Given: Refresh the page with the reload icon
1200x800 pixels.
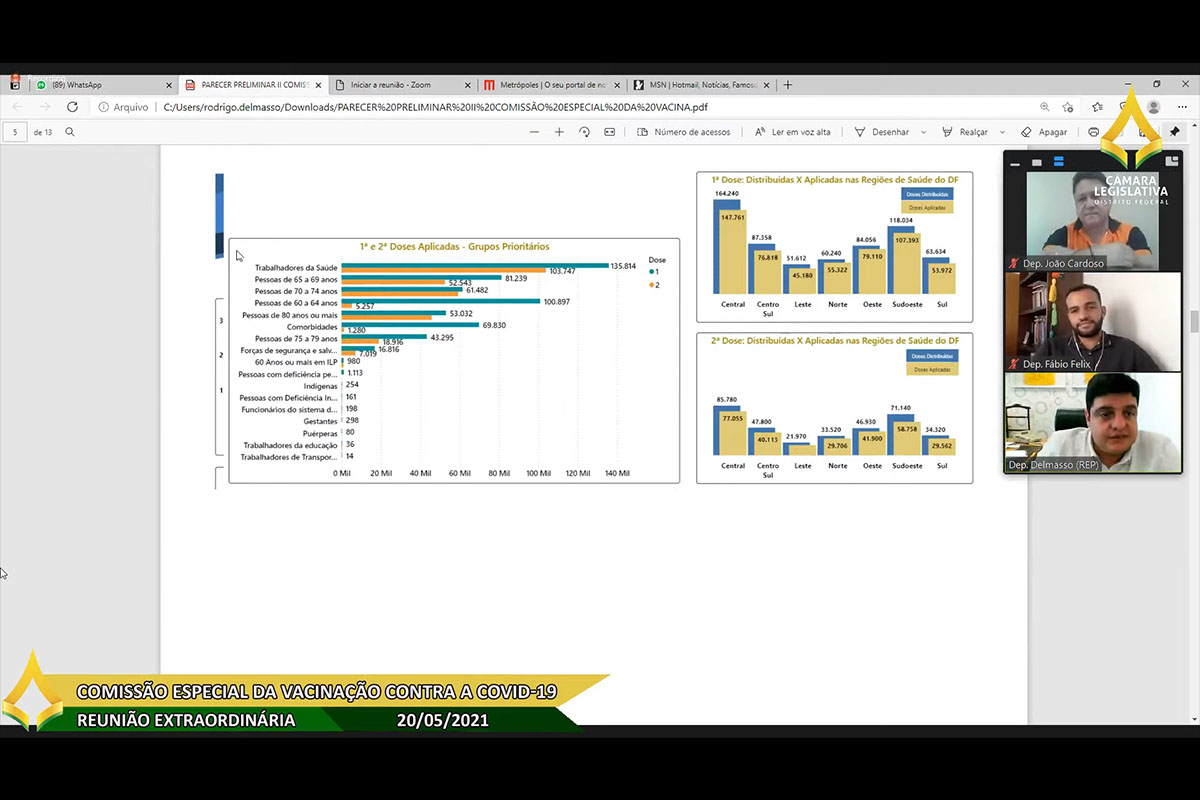Looking at the screenshot, I should pos(72,107).
